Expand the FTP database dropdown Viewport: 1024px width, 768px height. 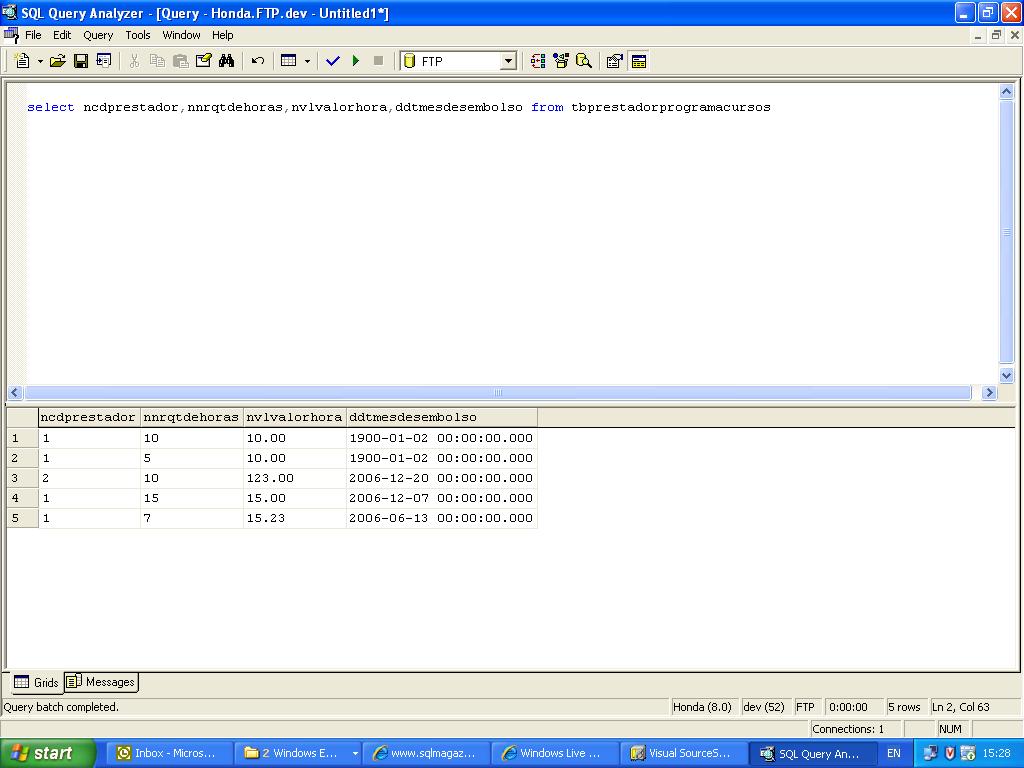(x=508, y=61)
